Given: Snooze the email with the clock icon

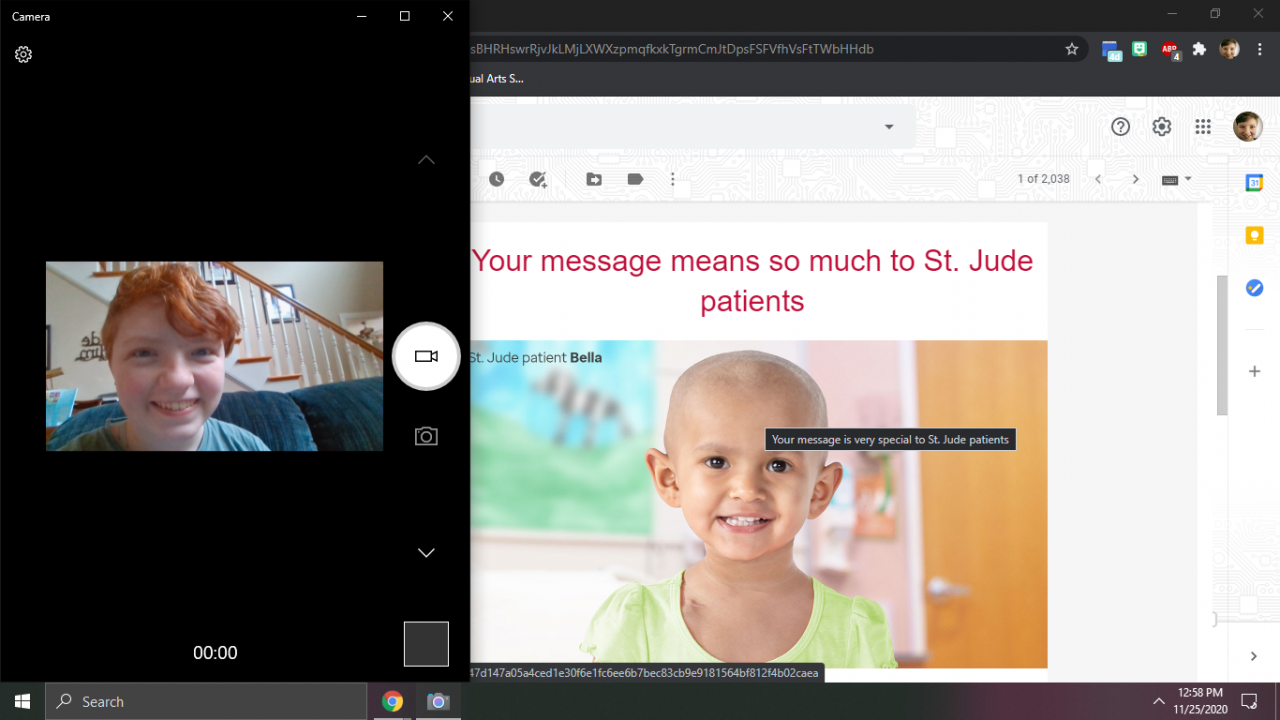Looking at the screenshot, I should [497, 179].
